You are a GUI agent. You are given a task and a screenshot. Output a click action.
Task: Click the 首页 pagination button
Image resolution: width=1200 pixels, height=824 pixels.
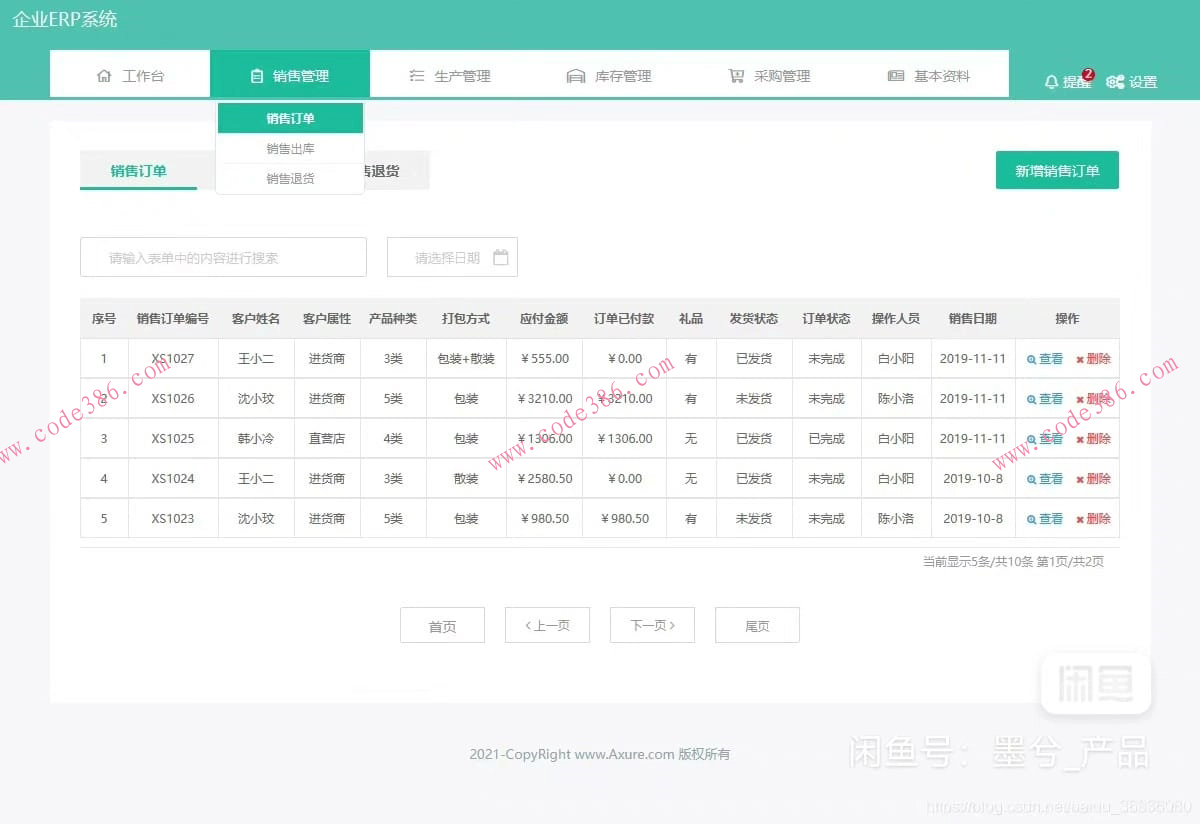442,625
